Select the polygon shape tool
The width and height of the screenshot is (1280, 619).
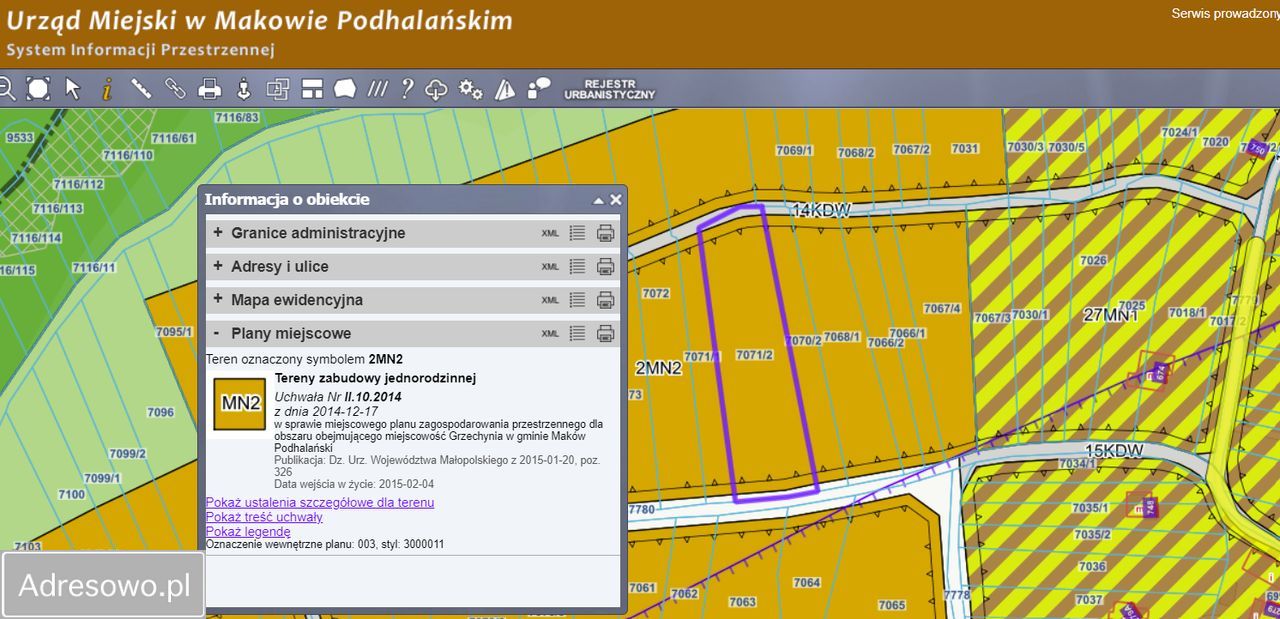coord(345,89)
